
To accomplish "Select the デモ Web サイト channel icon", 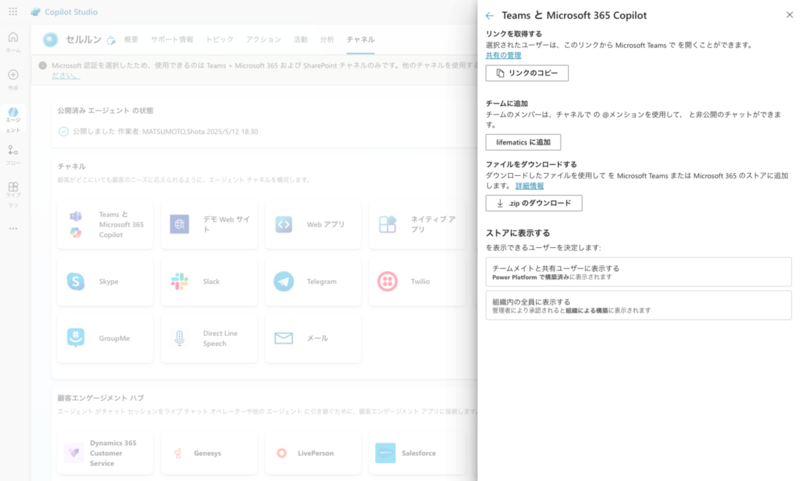I will coord(179,224).
